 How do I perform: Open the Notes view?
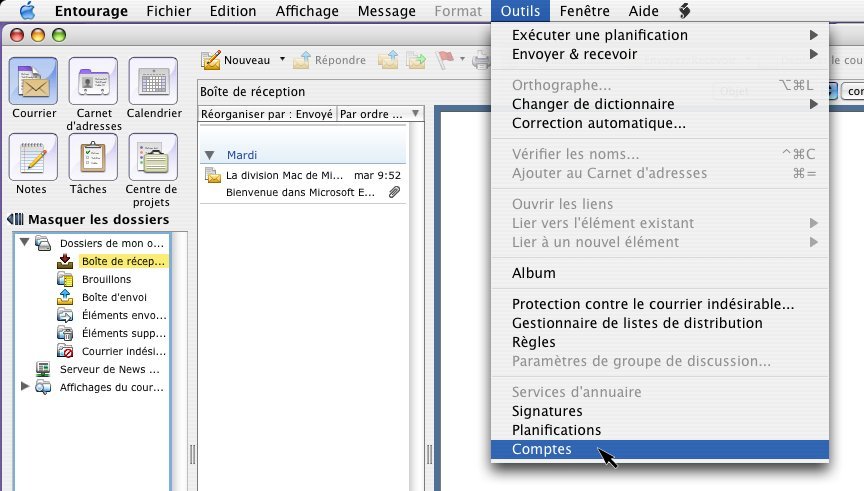[x=33, y=157]
